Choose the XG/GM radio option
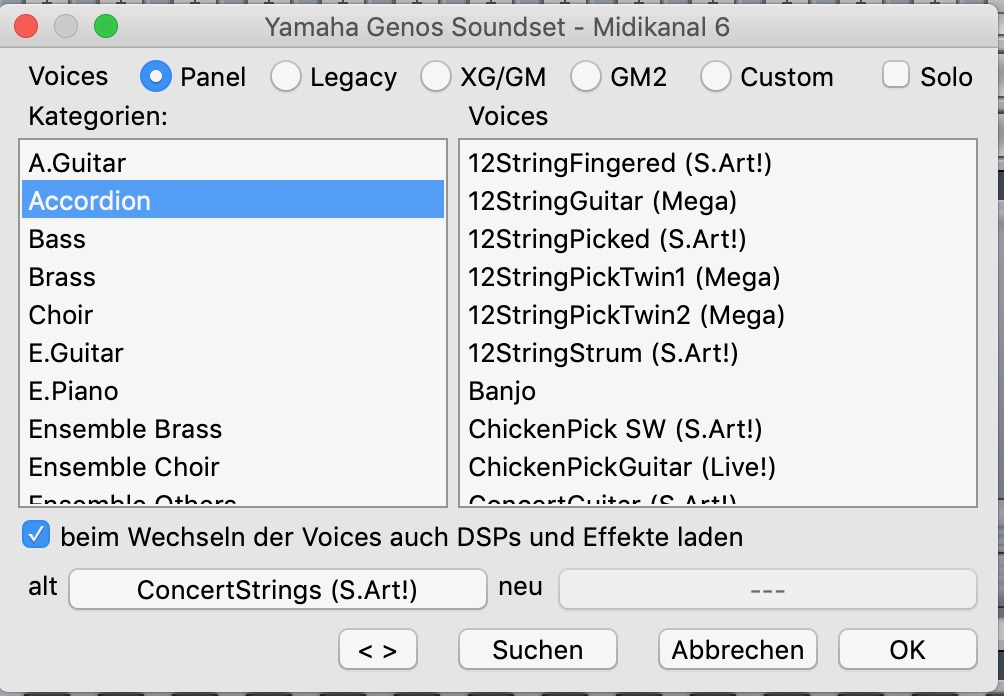This screenshot has height=696, width=1004. (436, 77)
